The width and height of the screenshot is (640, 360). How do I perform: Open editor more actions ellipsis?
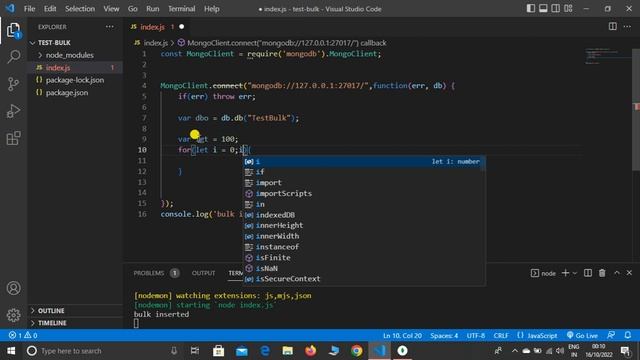click(627, 27)
